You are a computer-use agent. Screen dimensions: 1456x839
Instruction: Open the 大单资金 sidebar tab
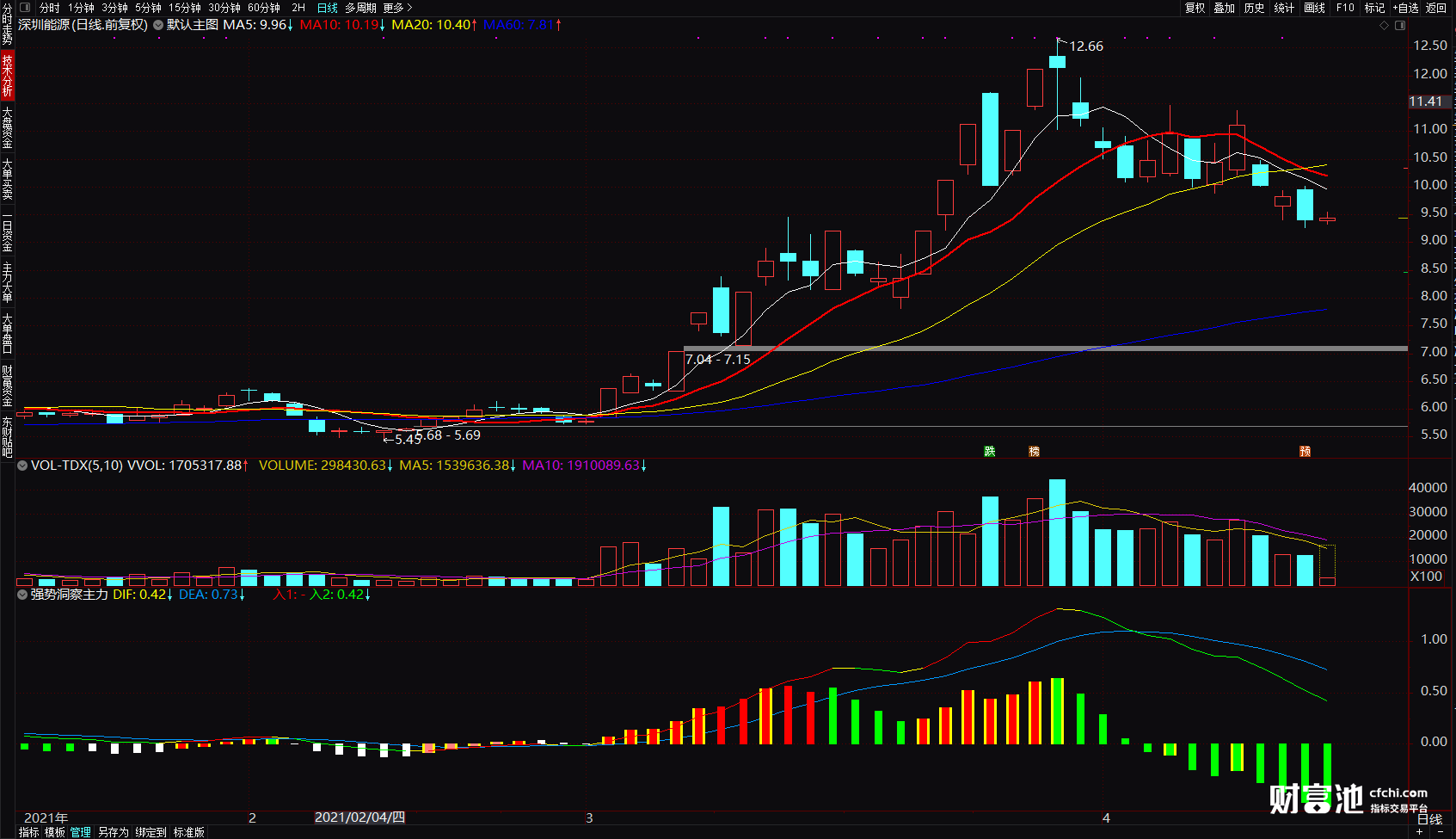pos(7,127)
